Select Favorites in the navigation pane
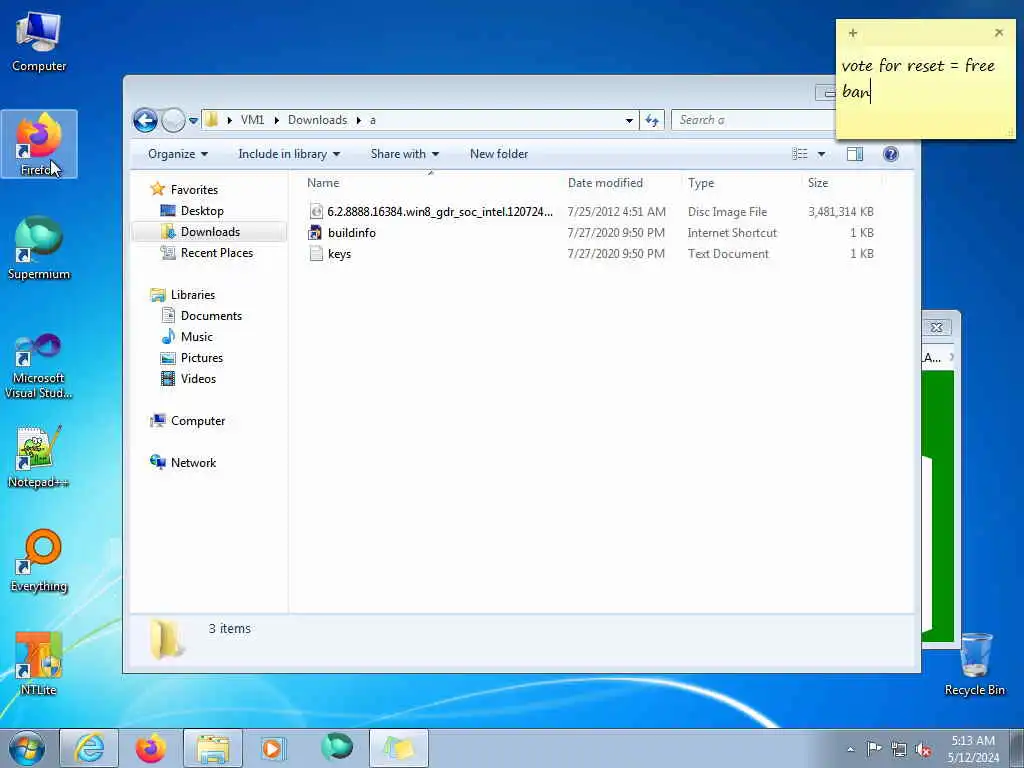Image resolution: width=1024 pixels, height=768 pixels. [194, 189]
